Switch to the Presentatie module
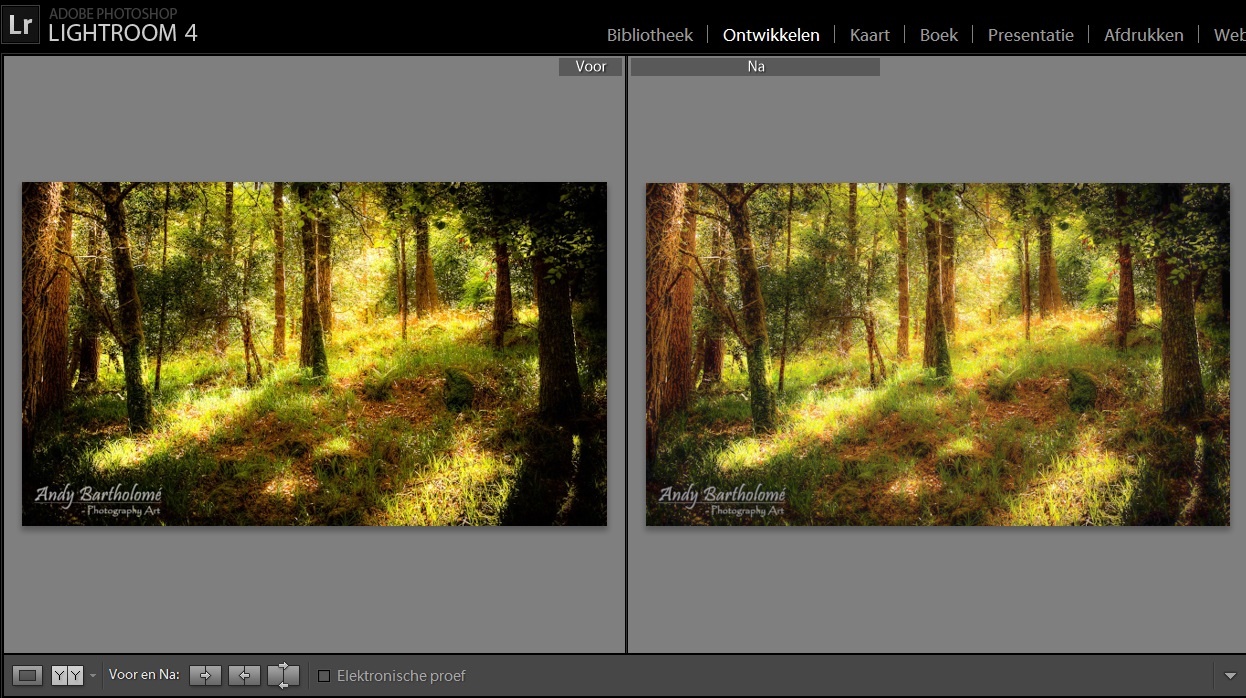 tap(1031, 35)
